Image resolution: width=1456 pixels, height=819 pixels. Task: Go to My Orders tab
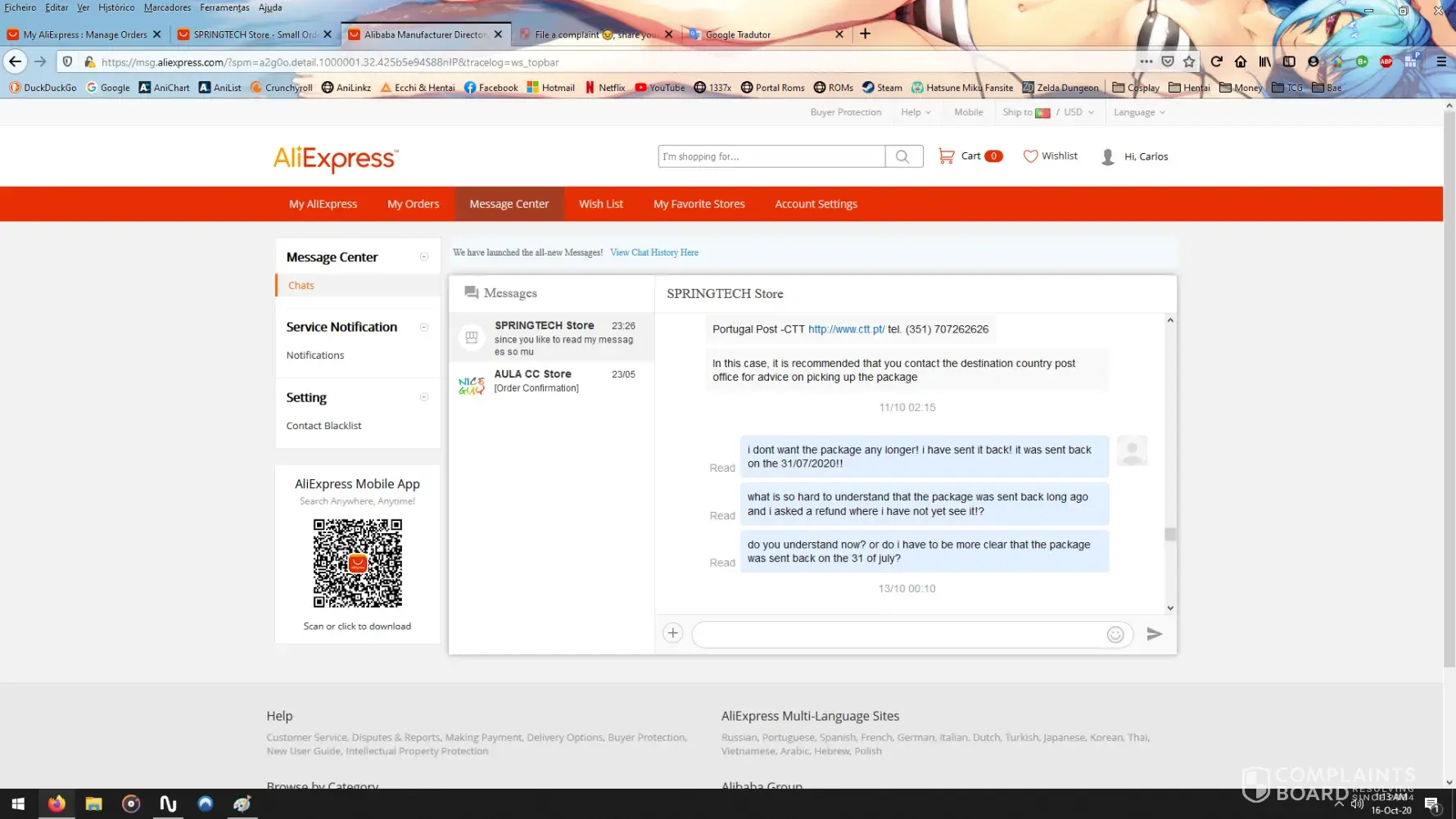pos(413,204)
